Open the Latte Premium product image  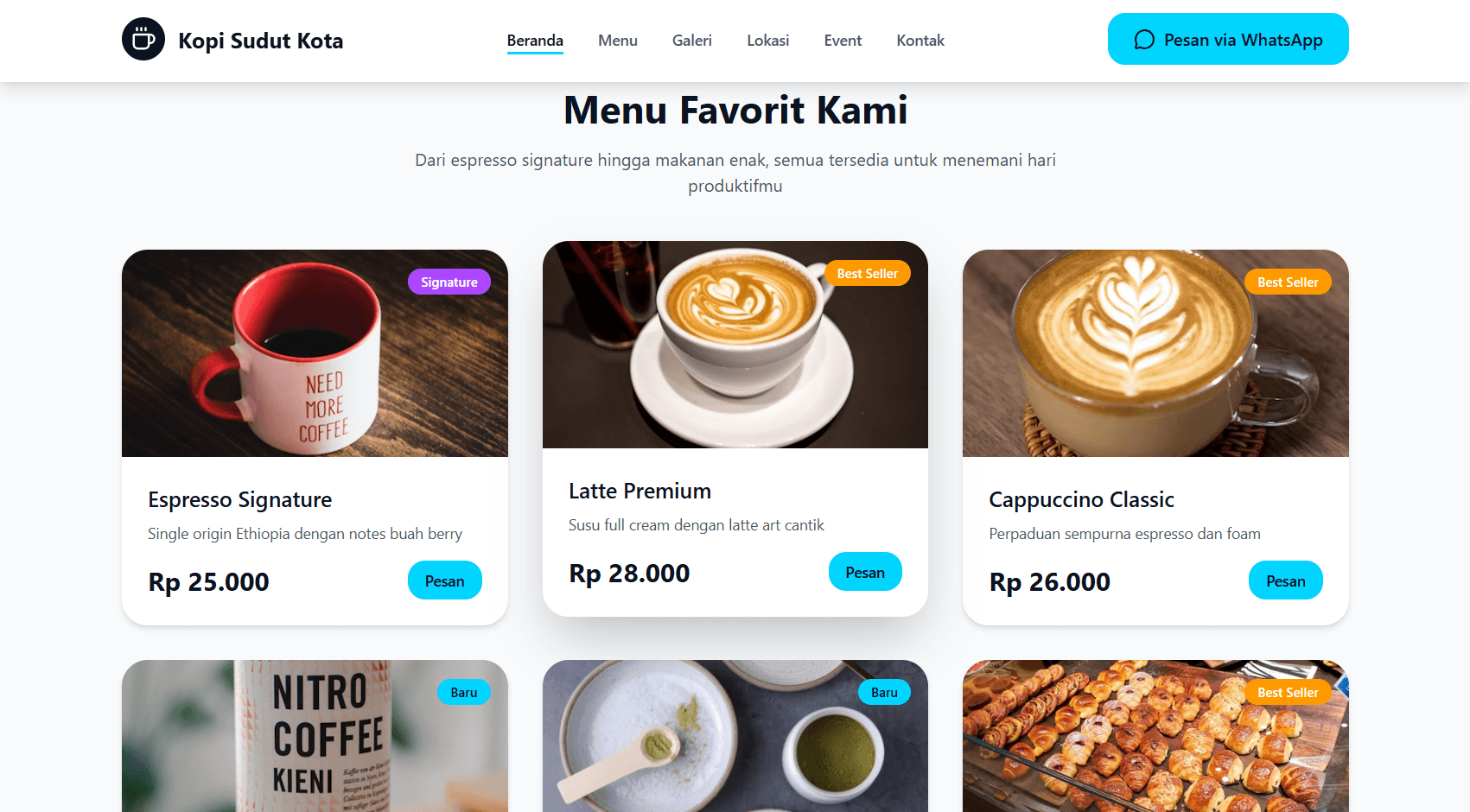pyautogui.click(x=735, y=345)
